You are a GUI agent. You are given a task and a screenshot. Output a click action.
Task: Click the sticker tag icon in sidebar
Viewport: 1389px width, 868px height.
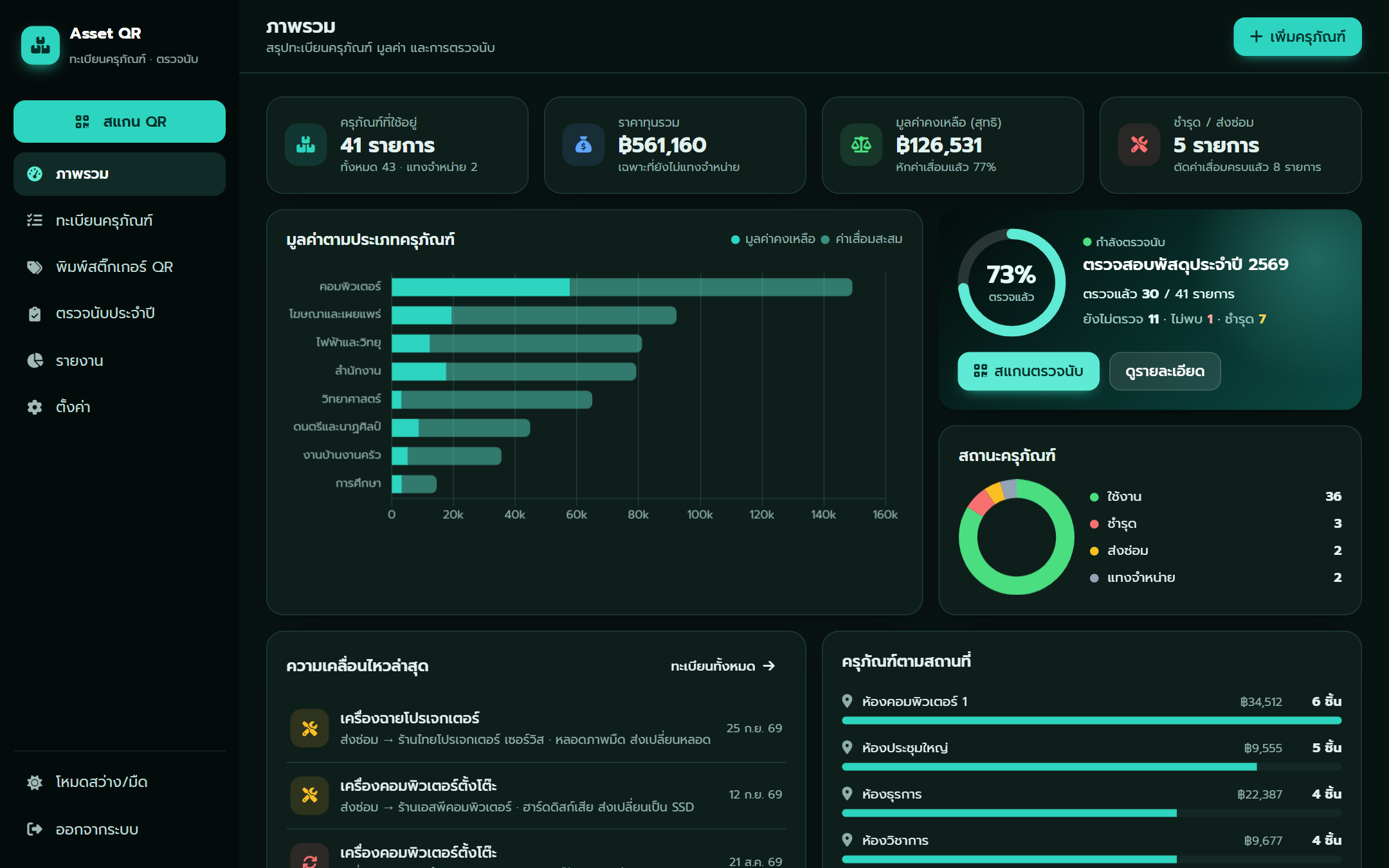[35, 267]
